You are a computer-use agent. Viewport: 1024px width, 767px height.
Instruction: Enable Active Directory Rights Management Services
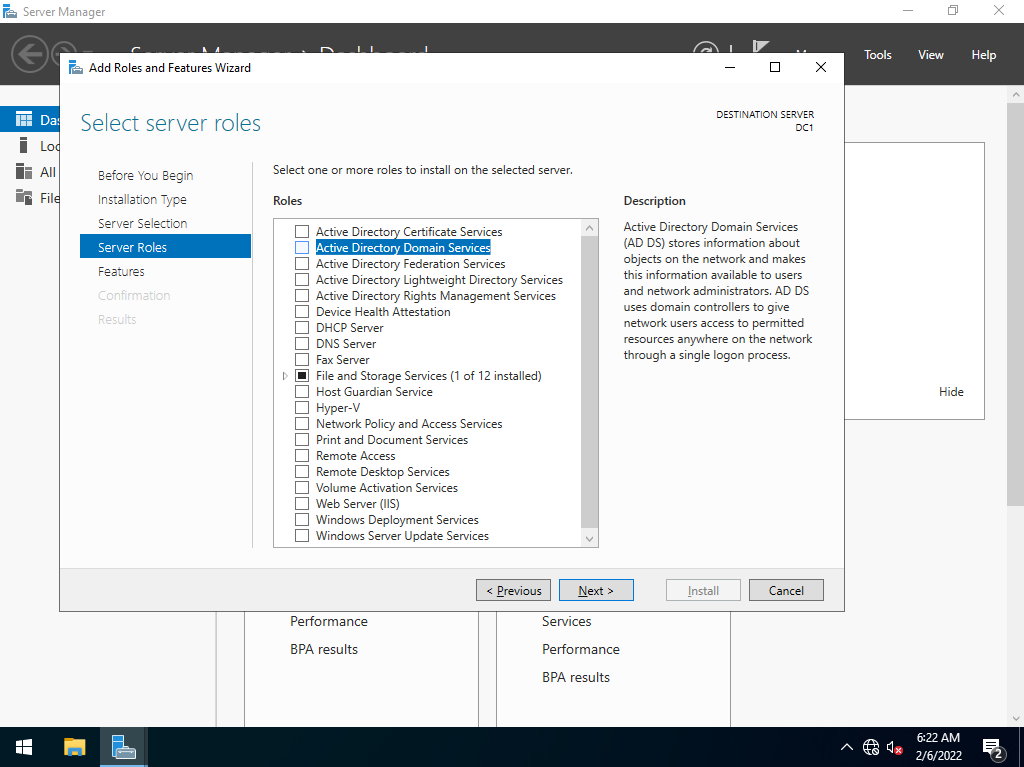[x=302, y=295]
